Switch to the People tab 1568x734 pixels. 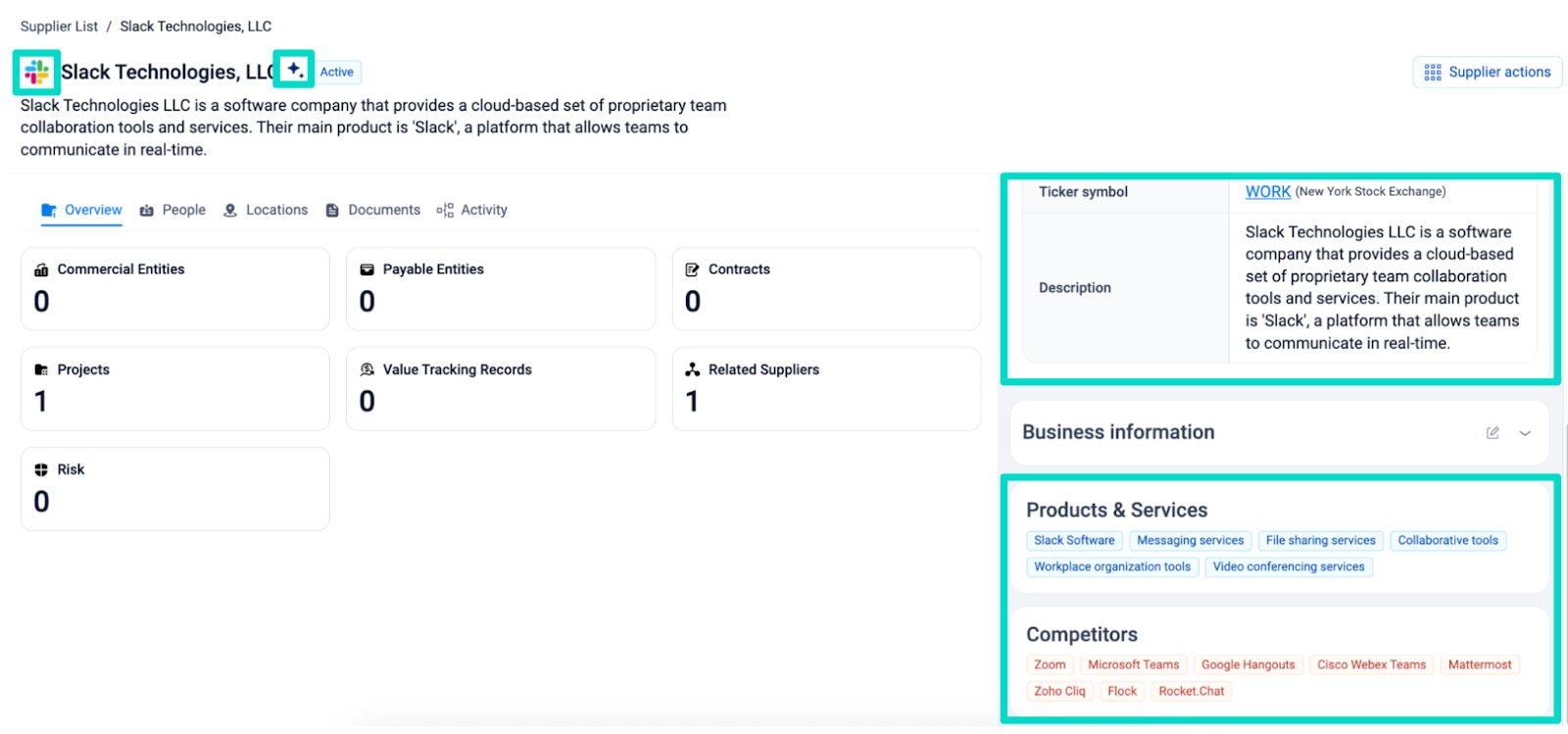click(173, 210)
